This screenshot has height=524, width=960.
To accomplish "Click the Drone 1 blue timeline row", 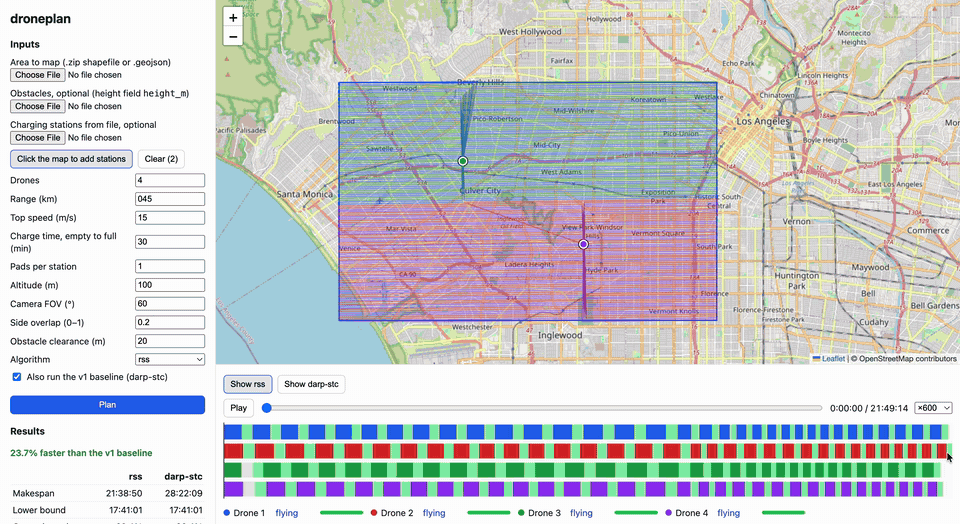I will click(587, 432).
